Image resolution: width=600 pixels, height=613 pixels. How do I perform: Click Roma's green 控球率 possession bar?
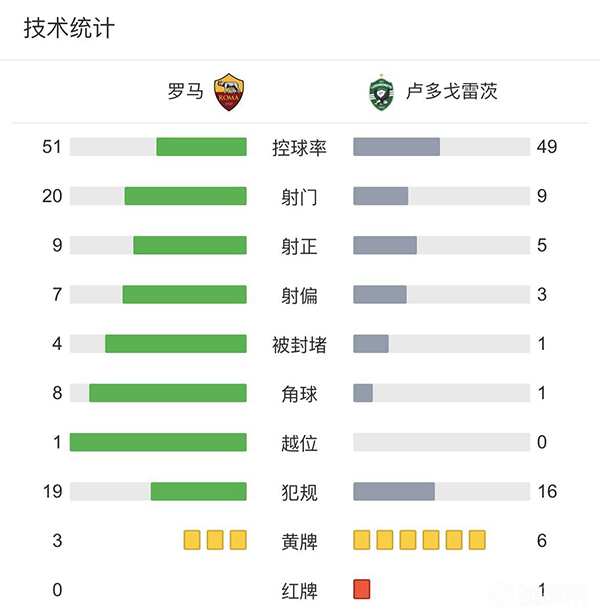pyautogui.click(x=201, y=147)
